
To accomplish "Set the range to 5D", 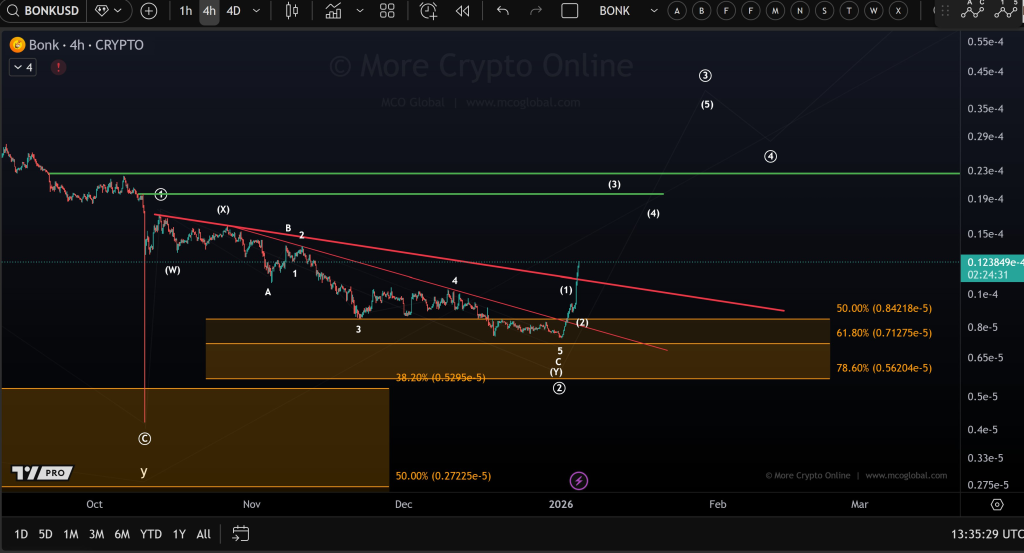I will click(x=45, y=534).
